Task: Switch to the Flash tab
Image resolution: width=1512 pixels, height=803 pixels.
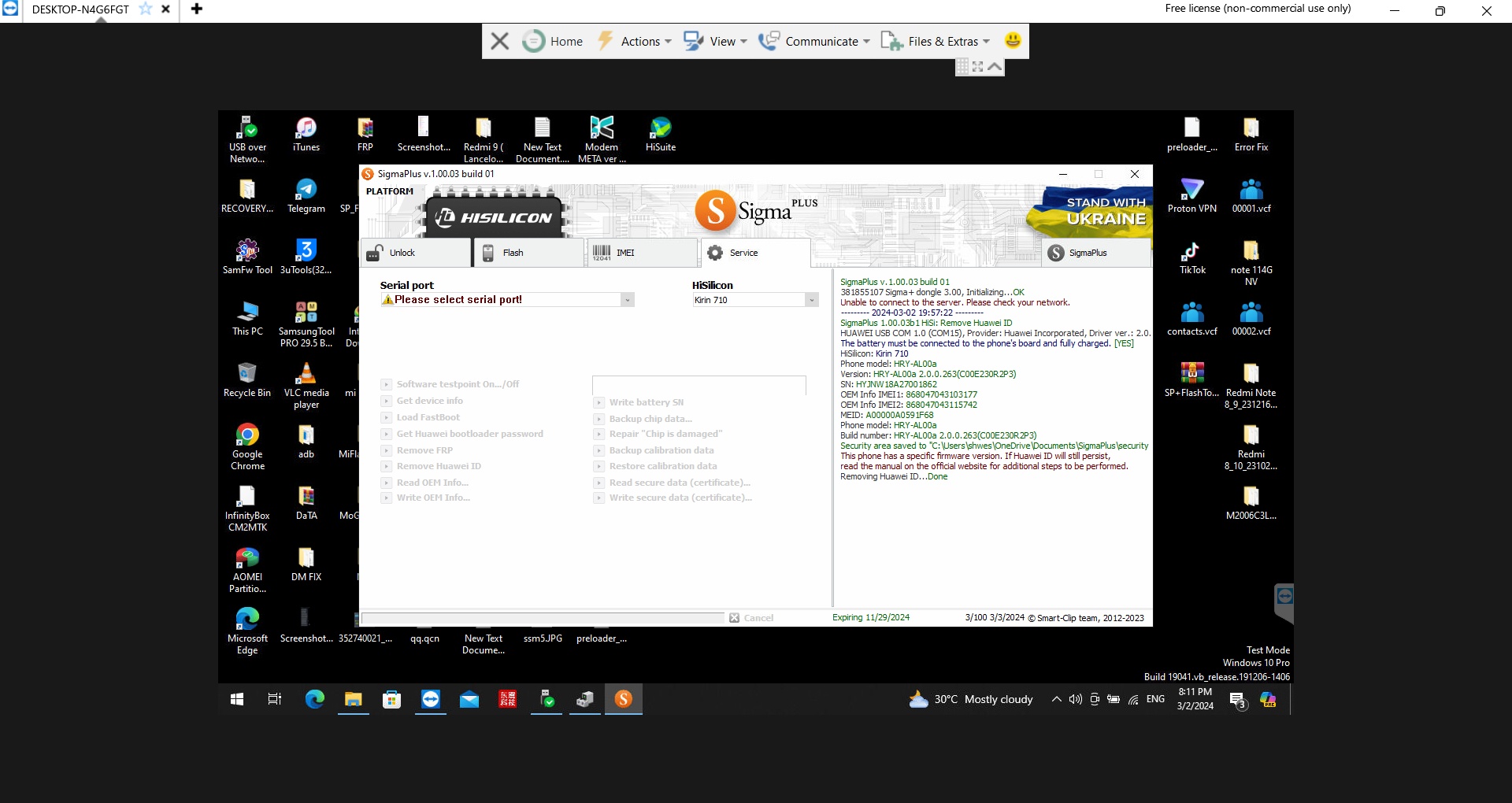Action: tap(529, 253)
